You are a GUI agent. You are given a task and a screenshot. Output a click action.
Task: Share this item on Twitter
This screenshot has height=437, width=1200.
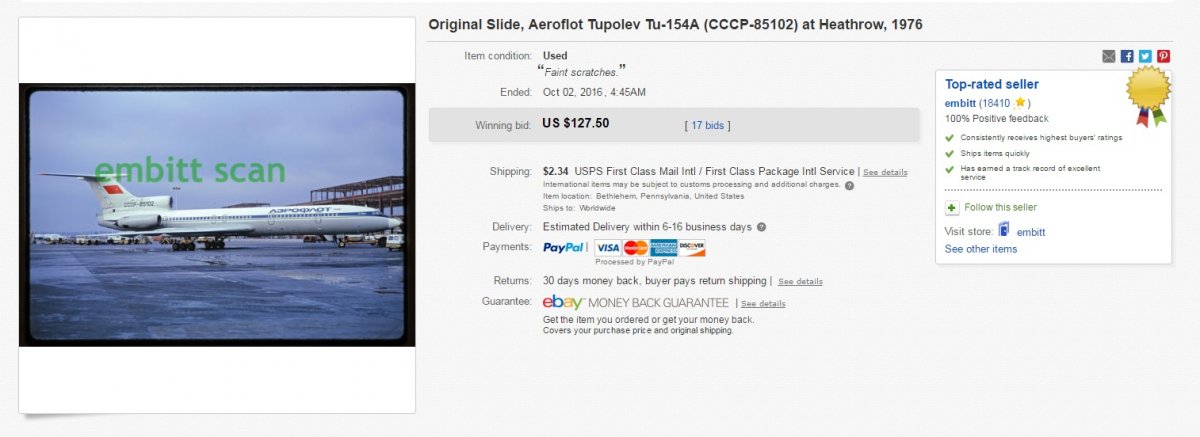[1145, 56]
